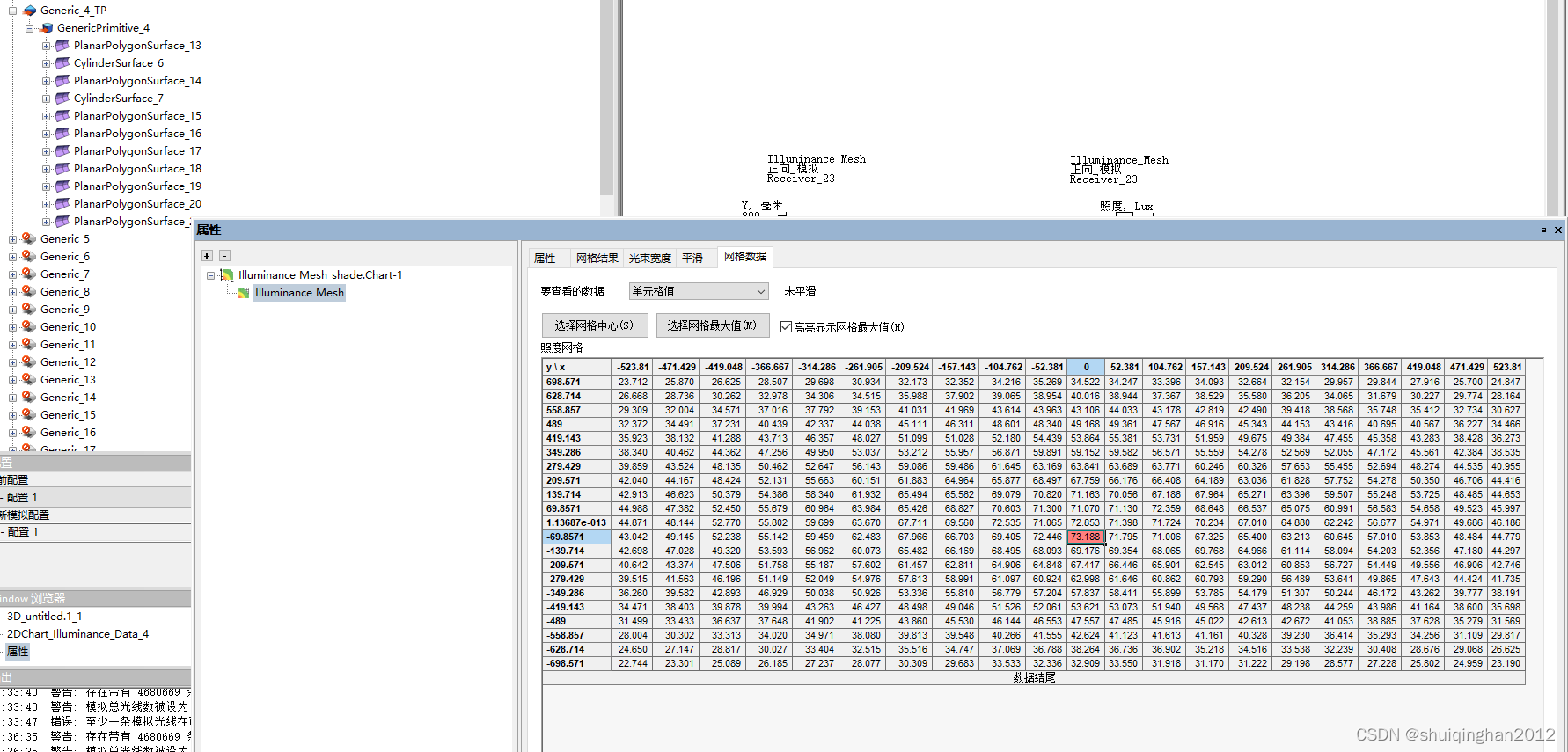1568x752 pixels.
Task: Collapse the GenericPrimitive_4 node
Action: click(x=30, y=28)
